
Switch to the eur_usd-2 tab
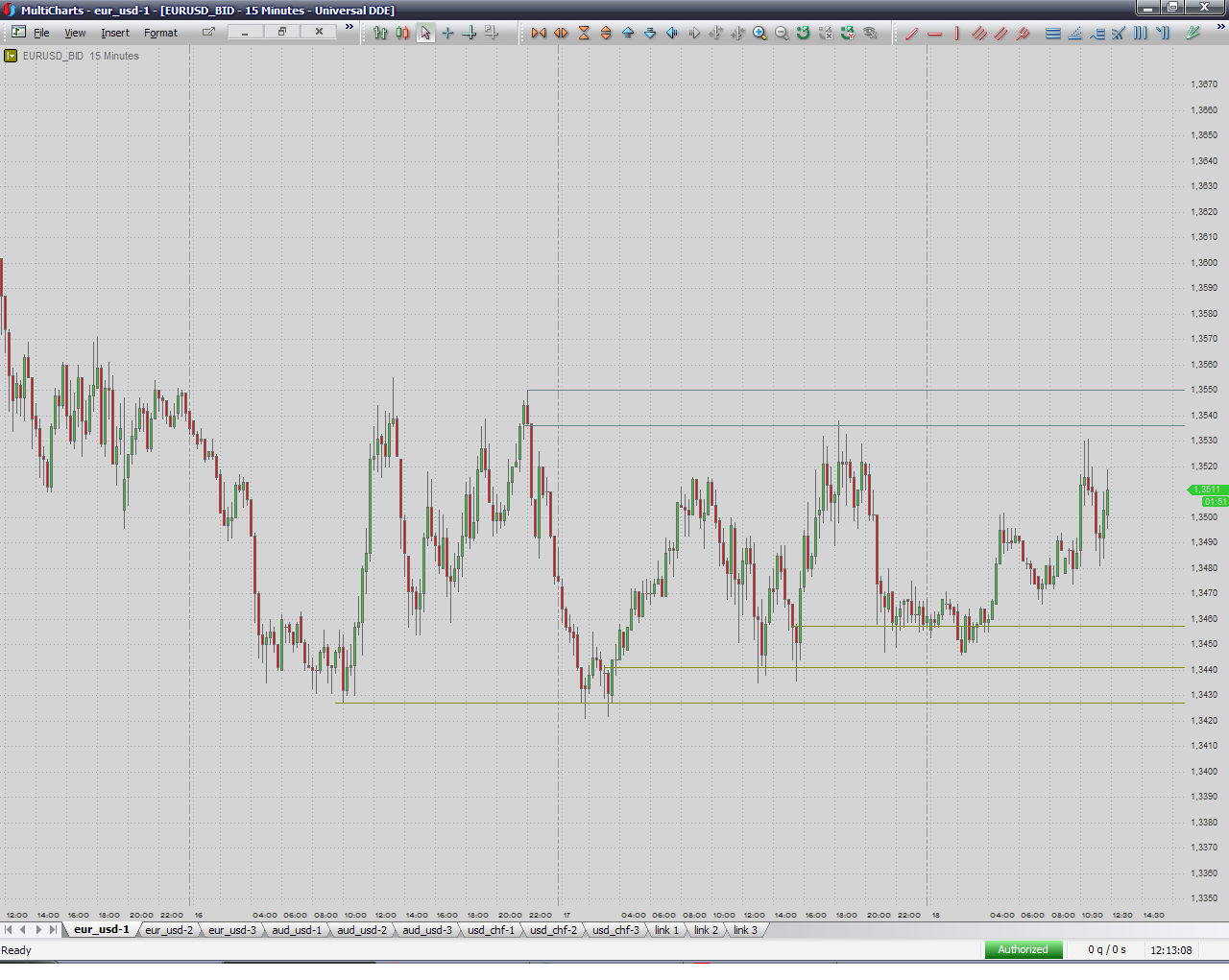pos(169,930)
